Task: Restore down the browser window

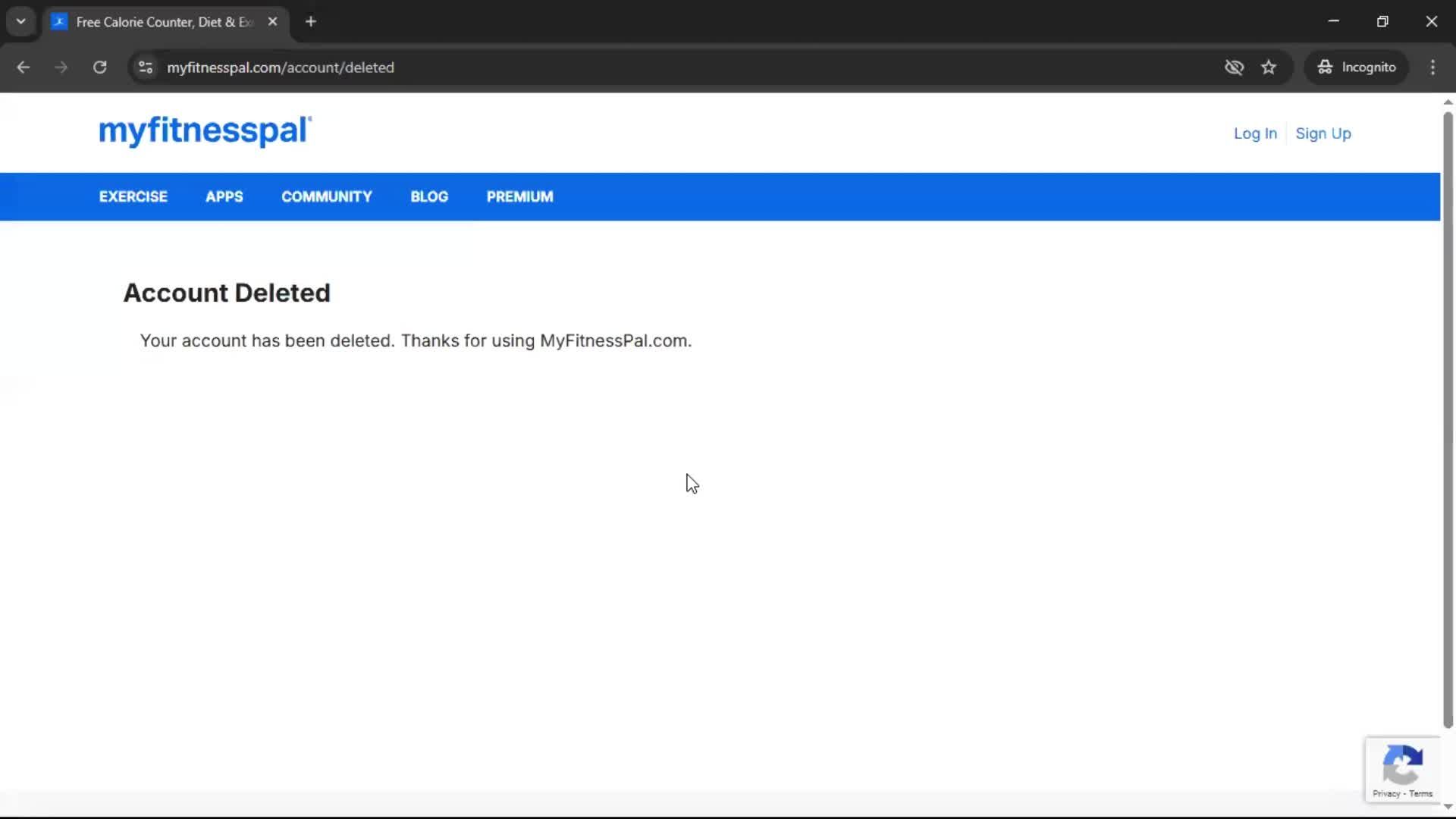Action: [x=1382, y=22]
